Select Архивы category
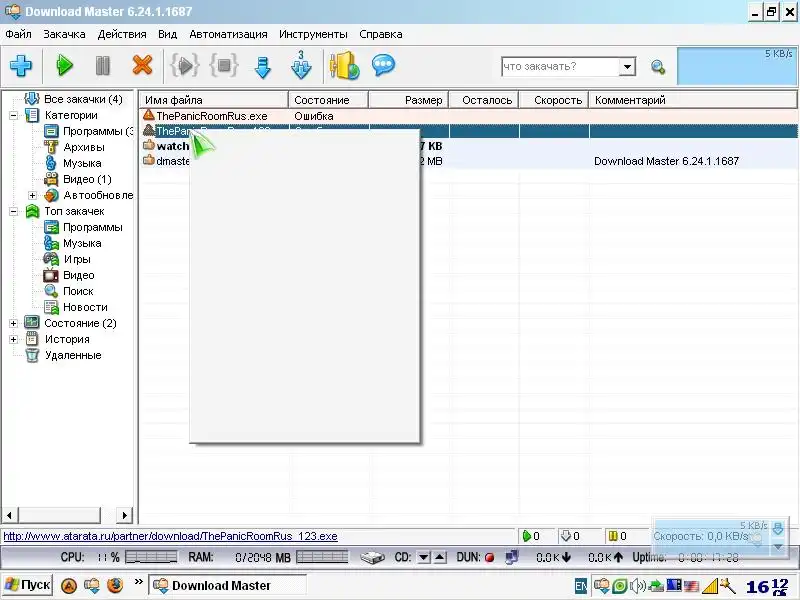Image resolution: width=800 pixels, height=600 pixels. coord(84,147)
